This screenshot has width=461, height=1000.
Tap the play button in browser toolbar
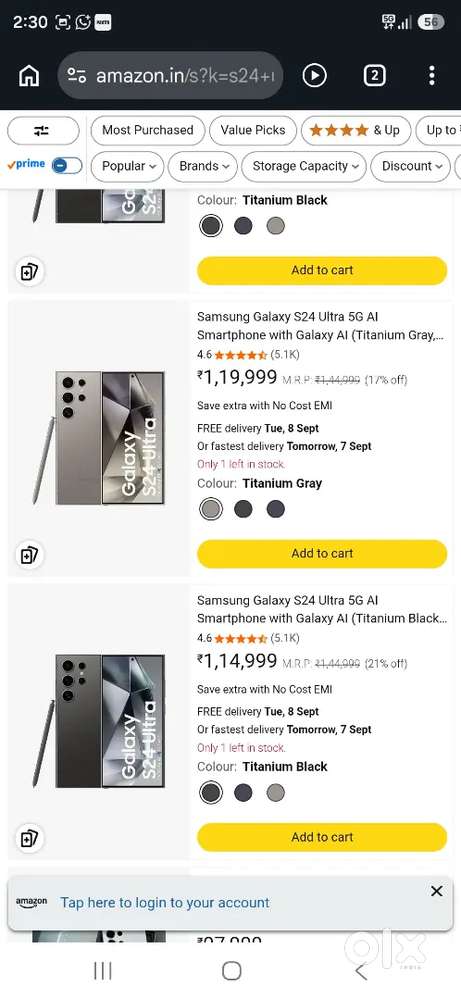point(314,76)
